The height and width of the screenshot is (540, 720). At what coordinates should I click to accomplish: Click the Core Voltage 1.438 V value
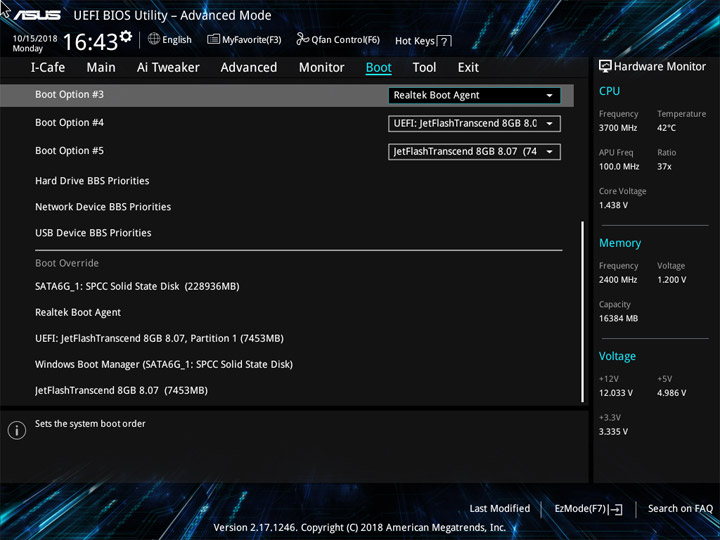[613, 205]
